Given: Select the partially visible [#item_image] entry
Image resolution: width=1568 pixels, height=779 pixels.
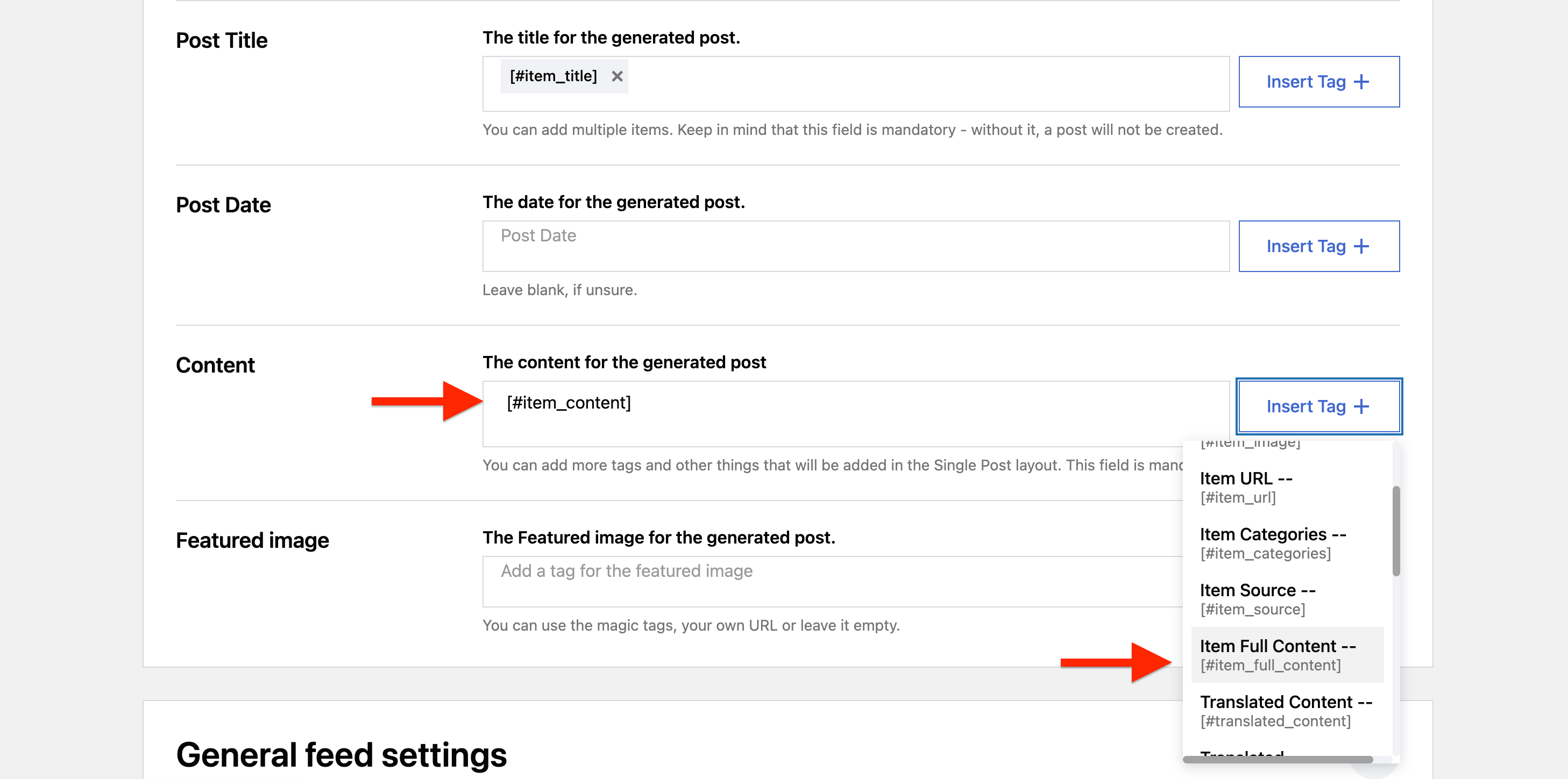Looking at the screenshot, I should click(1250, 444).
